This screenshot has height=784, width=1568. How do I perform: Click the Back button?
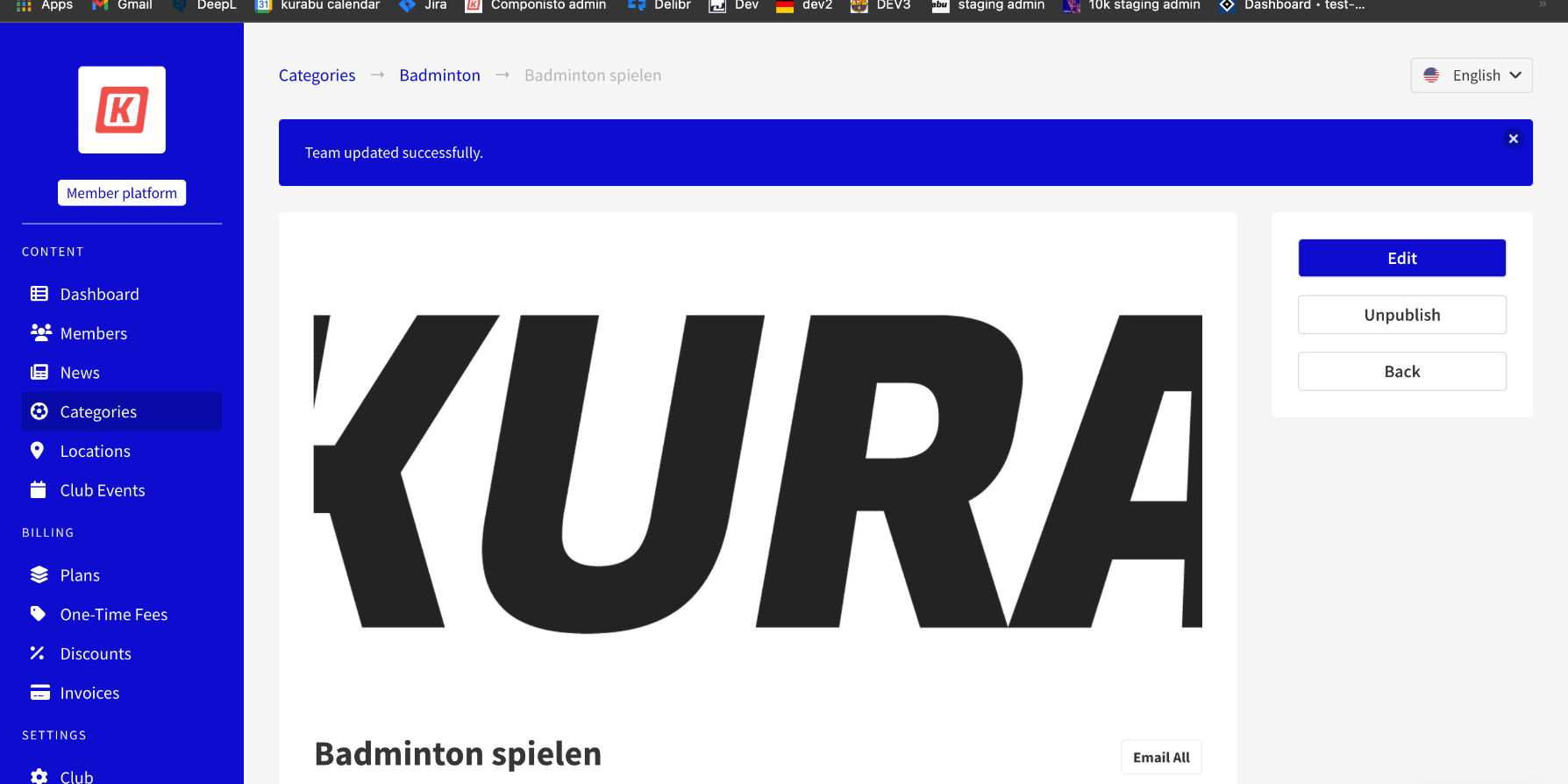tap(1401, 371)
